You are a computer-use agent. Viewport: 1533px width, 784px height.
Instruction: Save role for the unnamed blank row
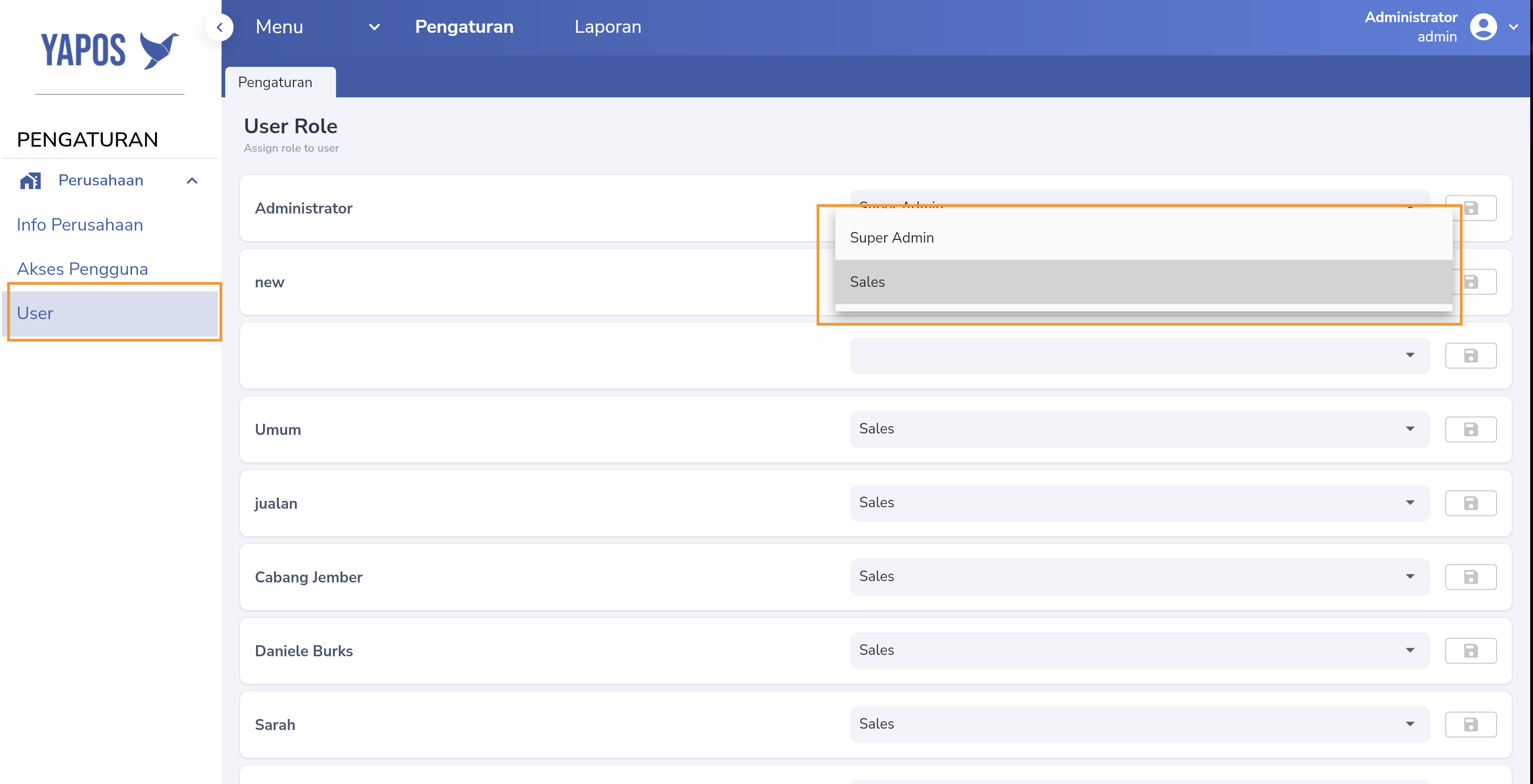[1471, 356]
